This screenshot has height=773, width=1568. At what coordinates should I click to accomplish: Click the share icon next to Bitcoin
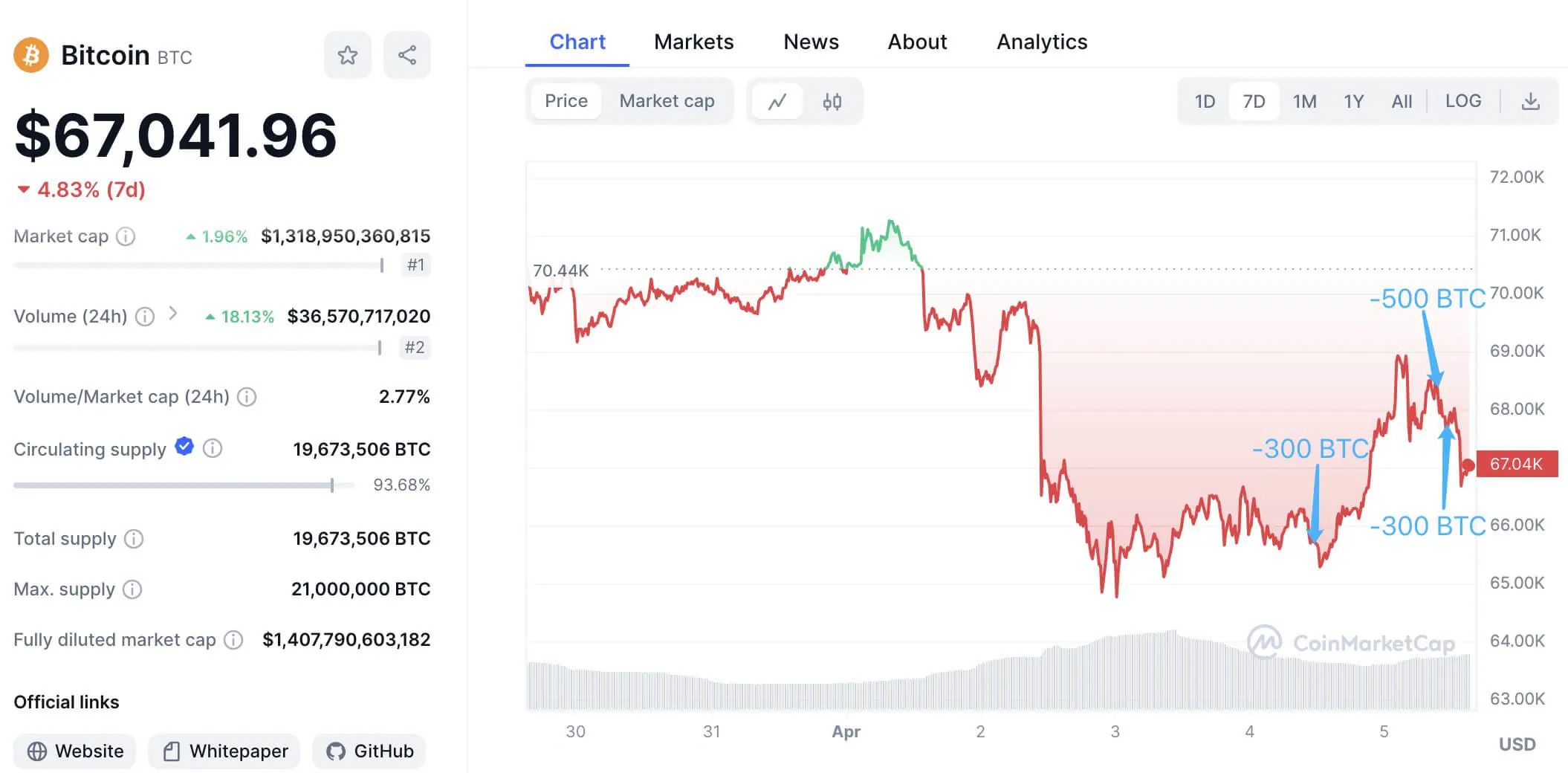(x=406, y=55)
